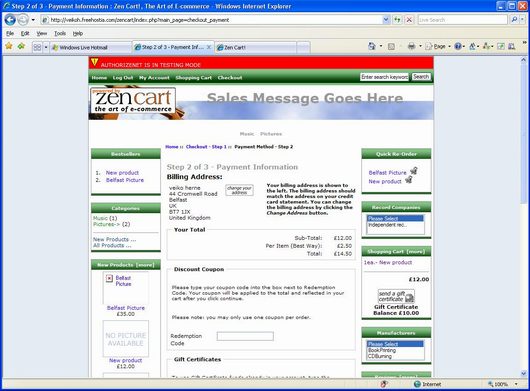530x391 pixels.
Task: Click the Redemption Code input field
Action: (x=245, y=336)
